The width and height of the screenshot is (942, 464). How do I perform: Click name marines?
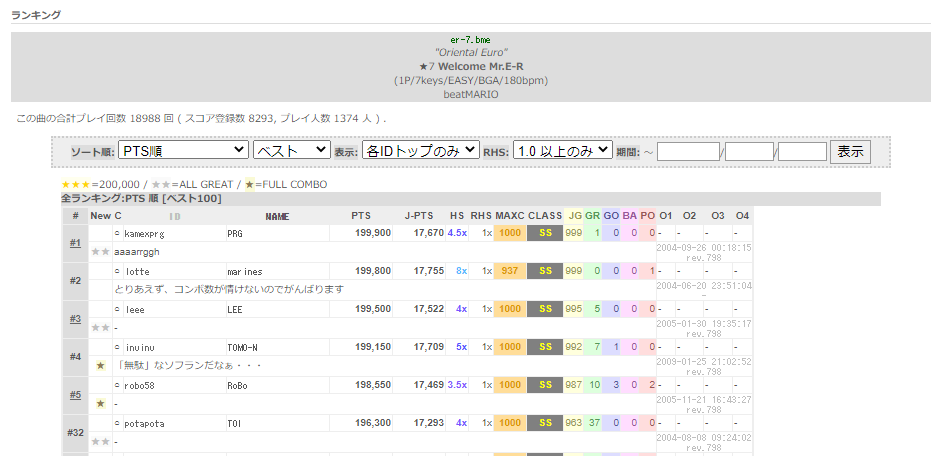pyautogui.click(x=245, y=272)
